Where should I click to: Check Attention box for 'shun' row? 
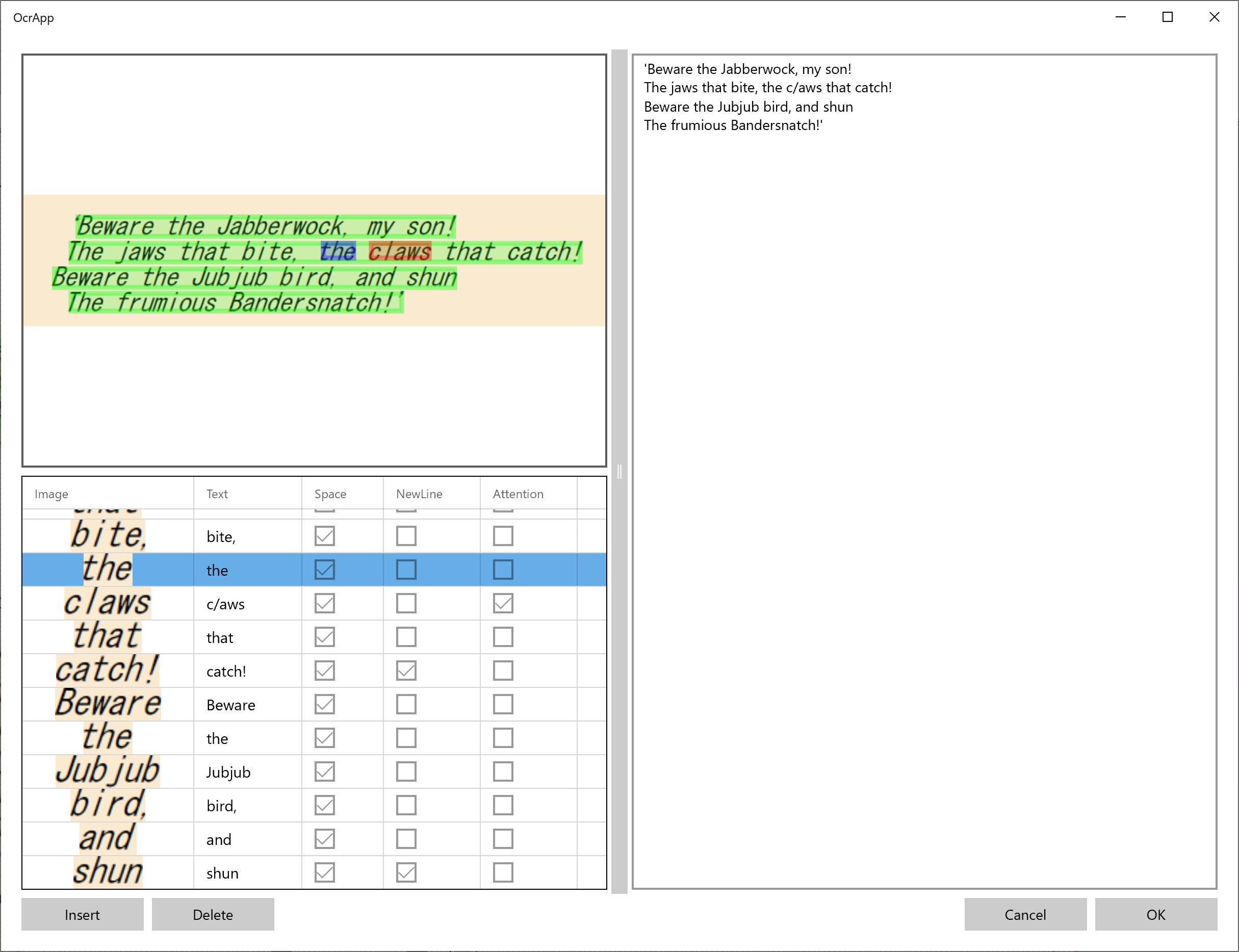point(503,872)
